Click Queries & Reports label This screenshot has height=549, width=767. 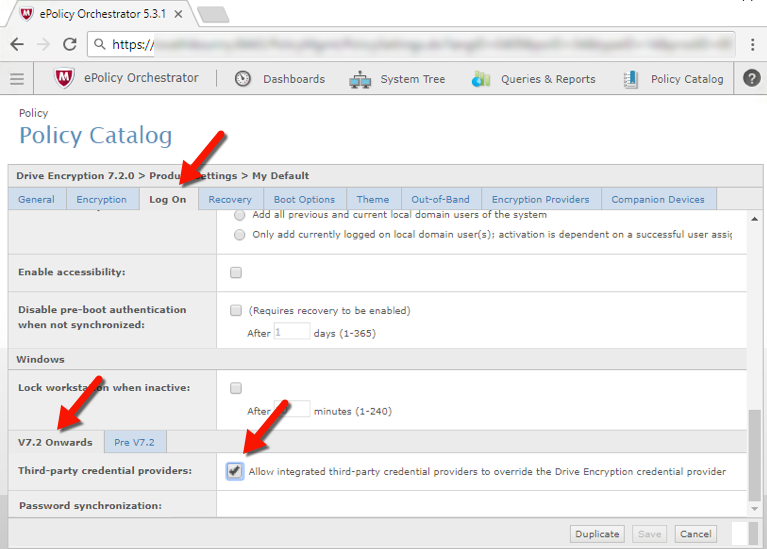coord(548,79)
